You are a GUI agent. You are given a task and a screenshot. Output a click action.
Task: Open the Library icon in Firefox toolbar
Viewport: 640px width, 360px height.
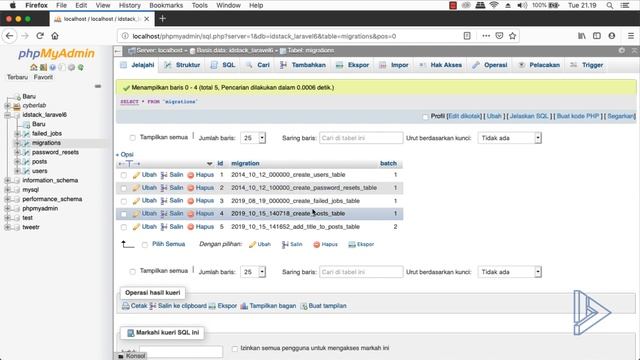[582, 36]
